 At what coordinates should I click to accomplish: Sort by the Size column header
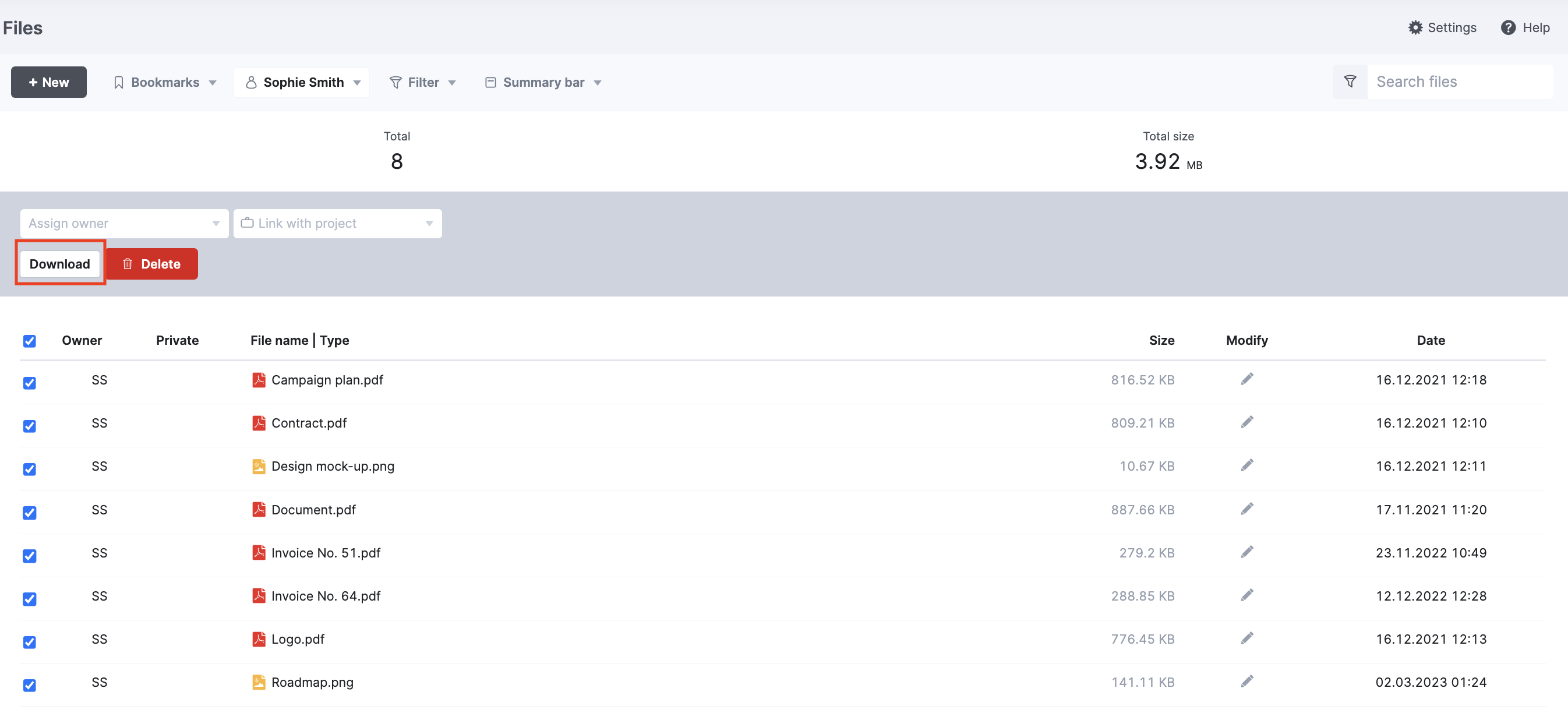(x=1161, y=340)
